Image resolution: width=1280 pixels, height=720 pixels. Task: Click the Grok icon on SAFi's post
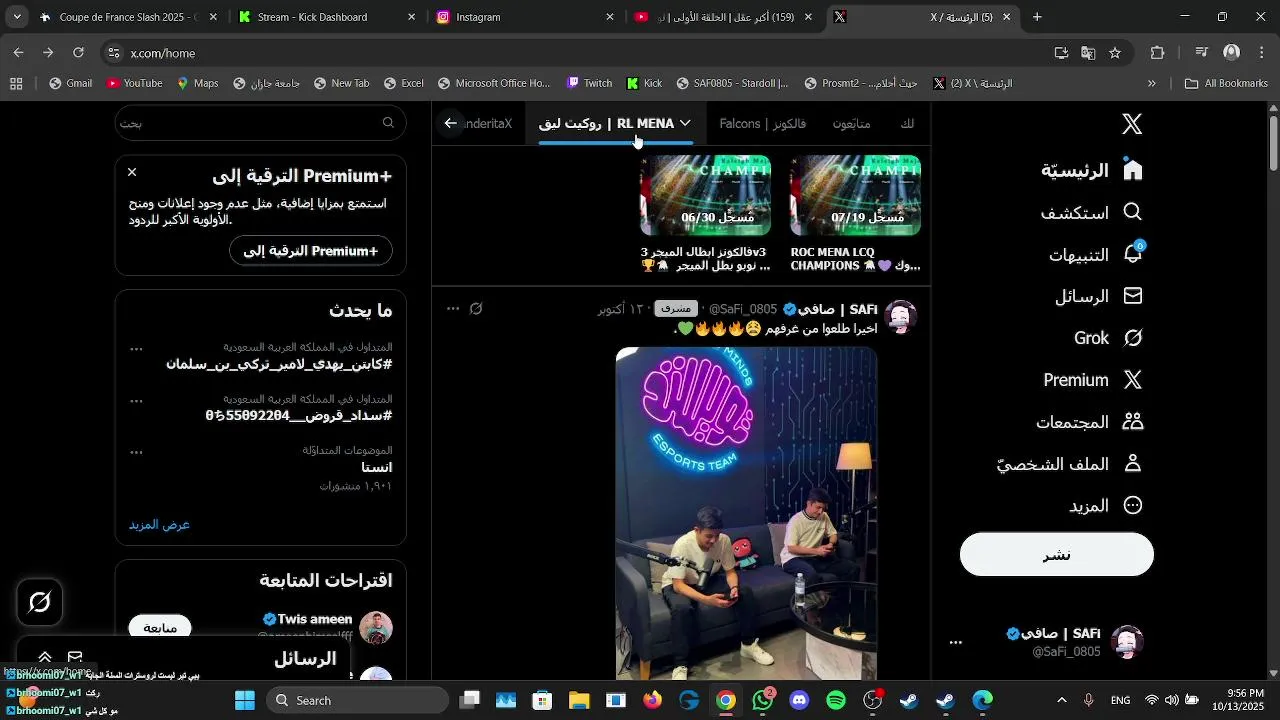(x=476, y=309)
